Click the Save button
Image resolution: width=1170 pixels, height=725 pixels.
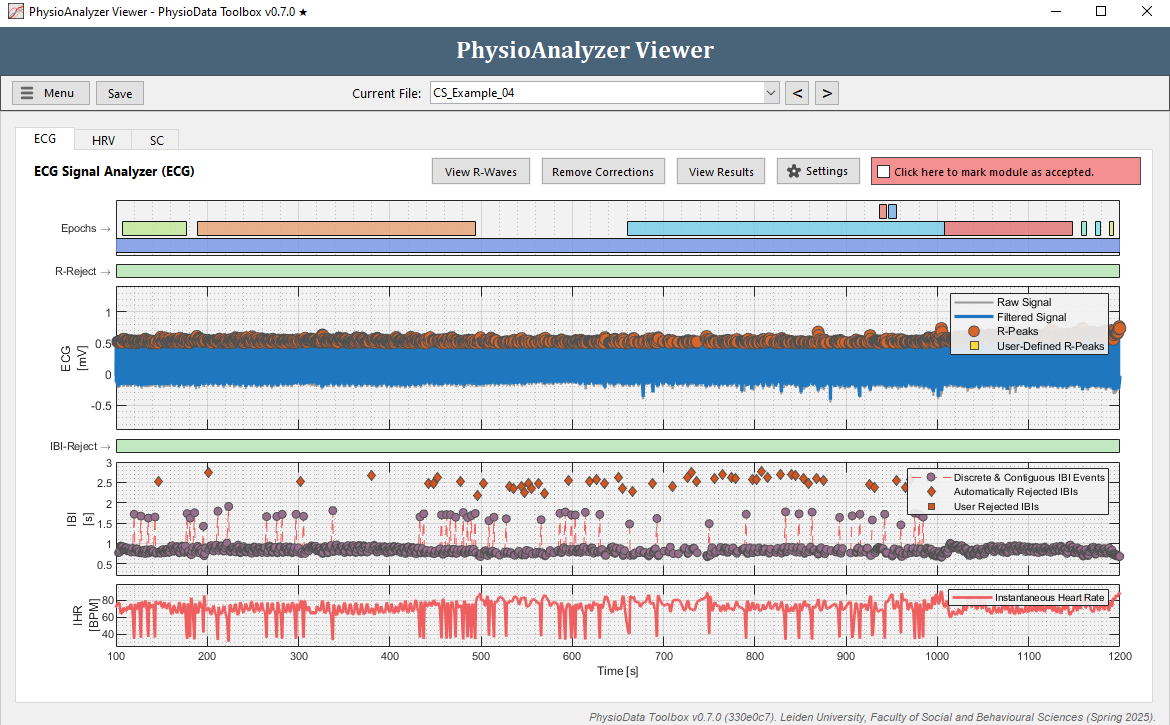click(119, 93)
